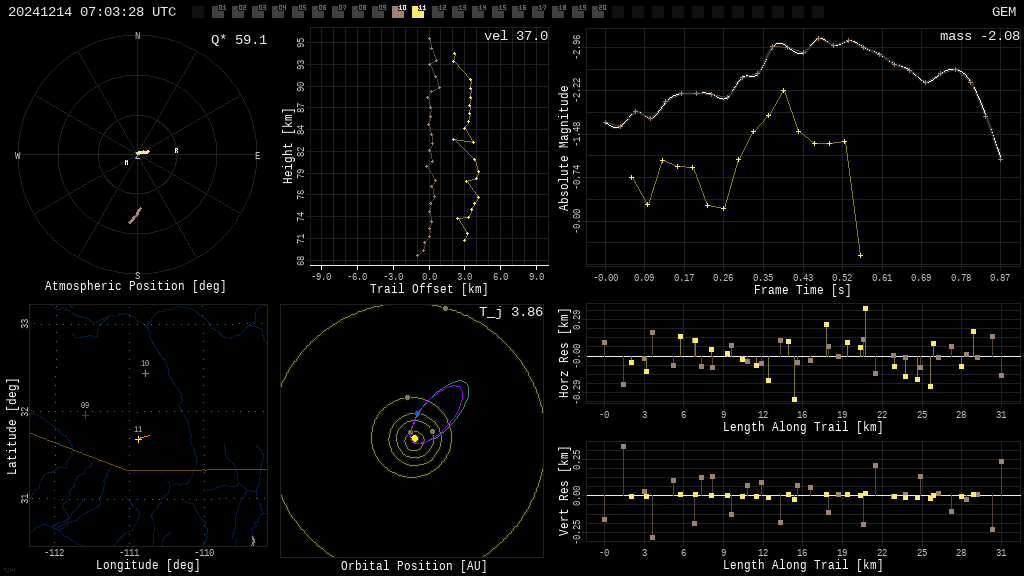1024x576 pixels.
Task: Click the station 01 indicator square
Action: pyautogui.click(x=218, y=12)
